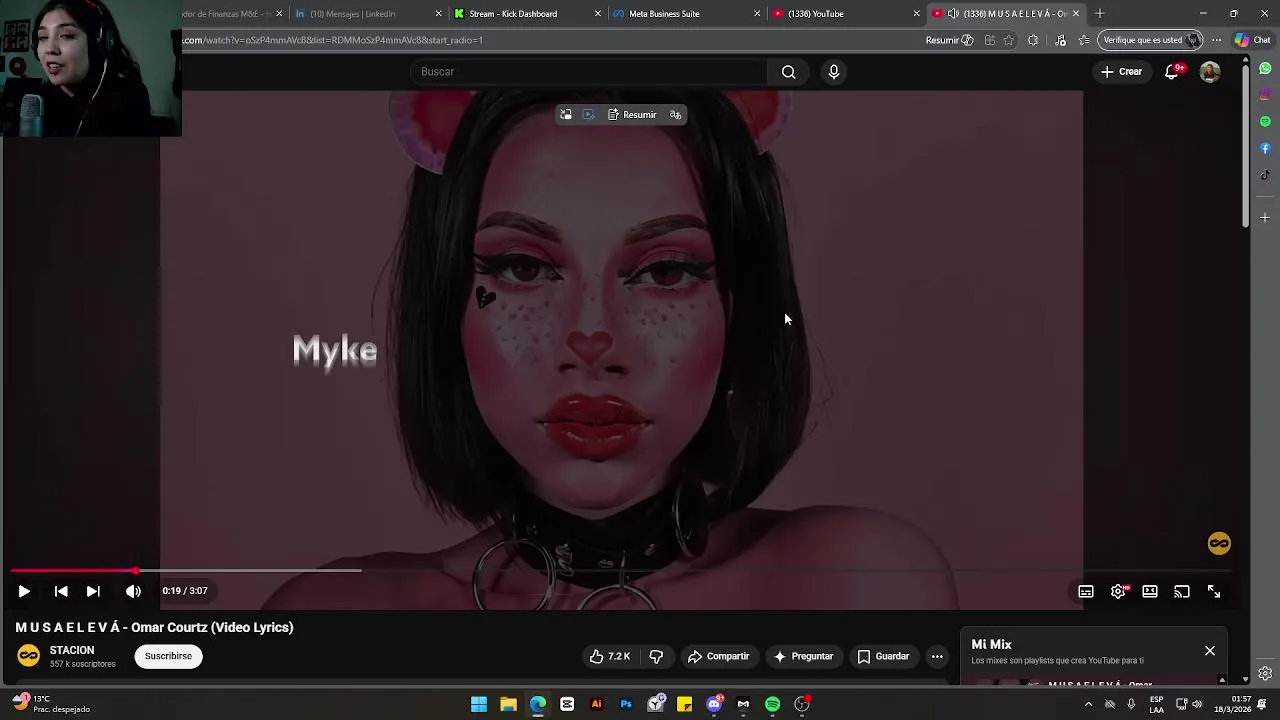This screenshot has height=720, width=1280.
Task: Open YouTube notifications bell
Action: [1172, 72]
